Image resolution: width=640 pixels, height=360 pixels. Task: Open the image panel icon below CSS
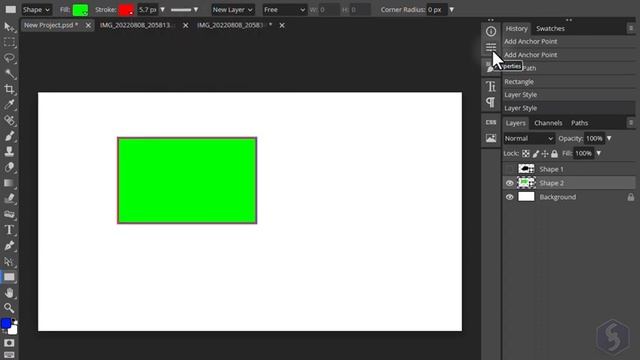491,138
